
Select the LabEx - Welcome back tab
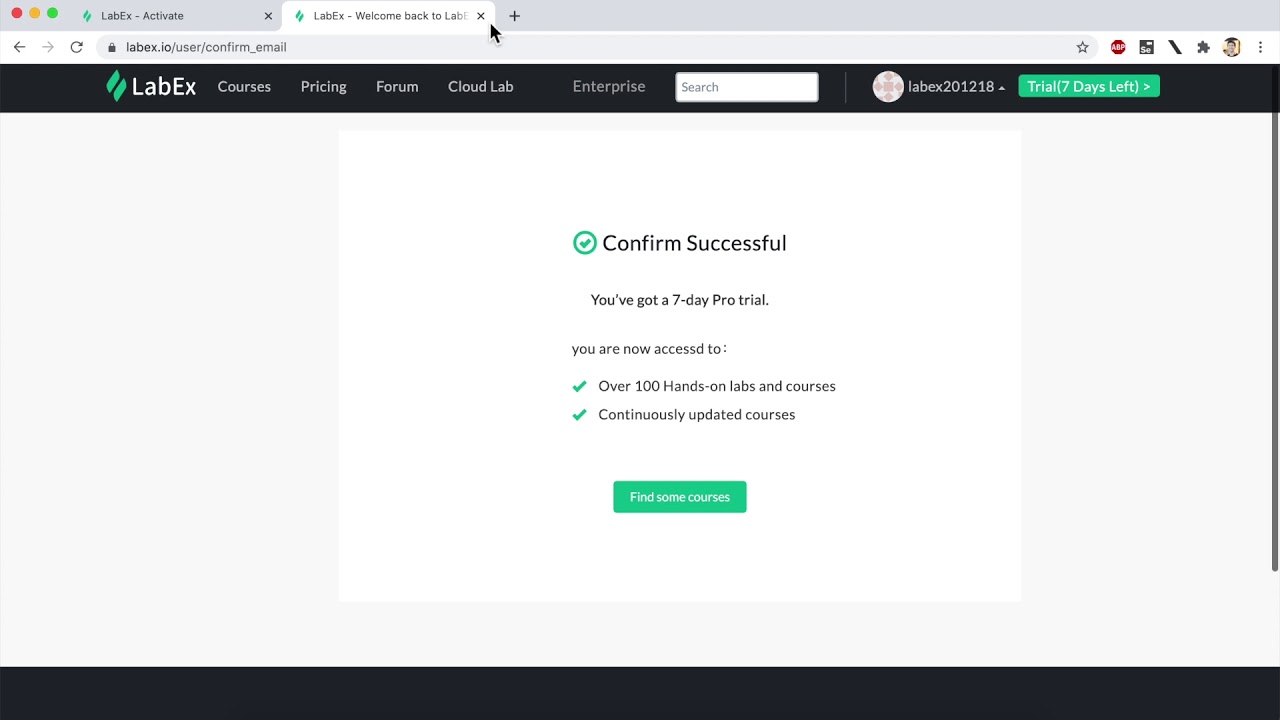389,16
